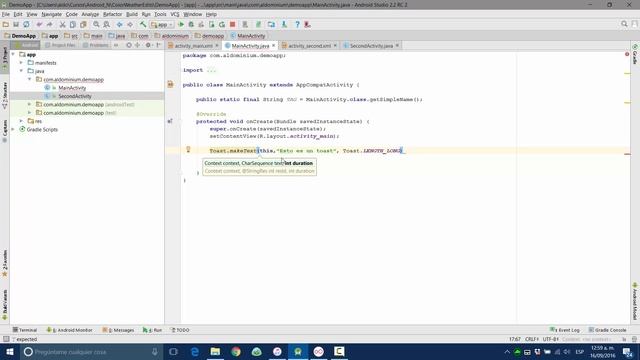Click the Debug app bug icon
Screen dimensions: 640x360
point(191,24)
